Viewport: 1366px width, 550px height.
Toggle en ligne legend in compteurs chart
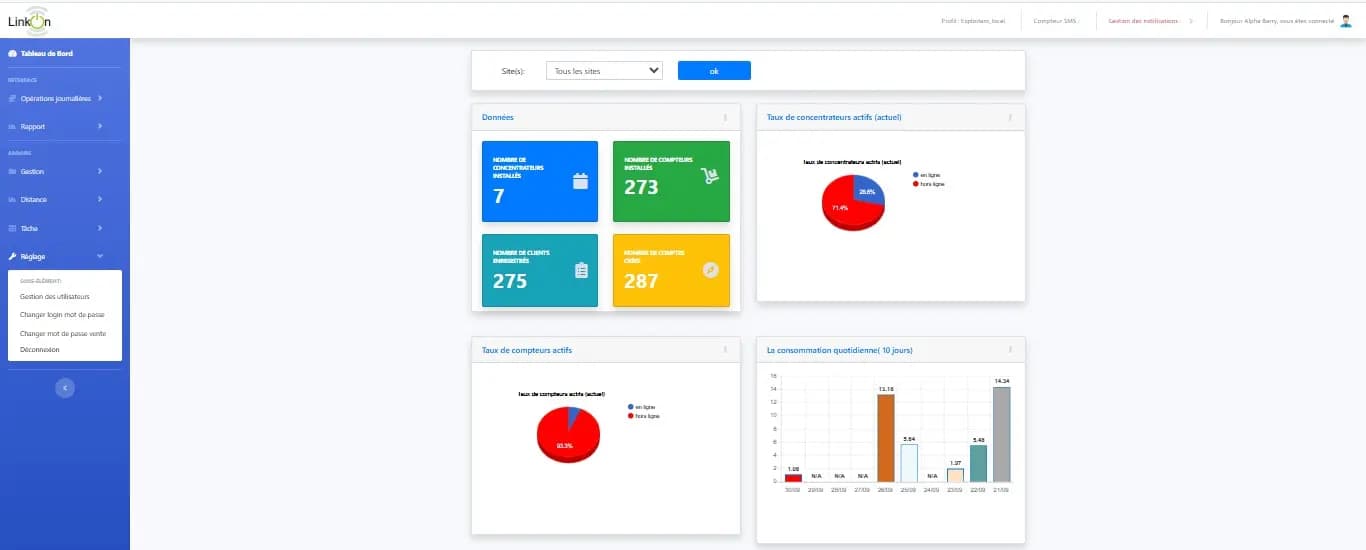point(642,407)
